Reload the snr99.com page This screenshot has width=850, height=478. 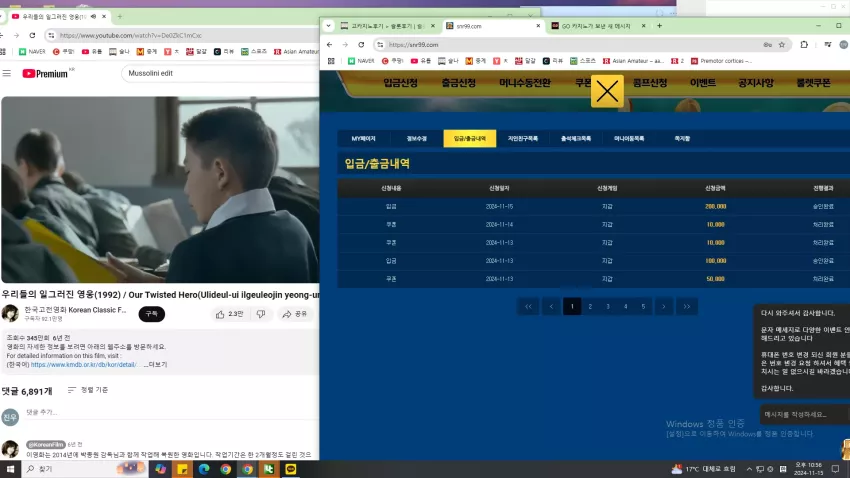pyautogui.click(x=361, y=45)
